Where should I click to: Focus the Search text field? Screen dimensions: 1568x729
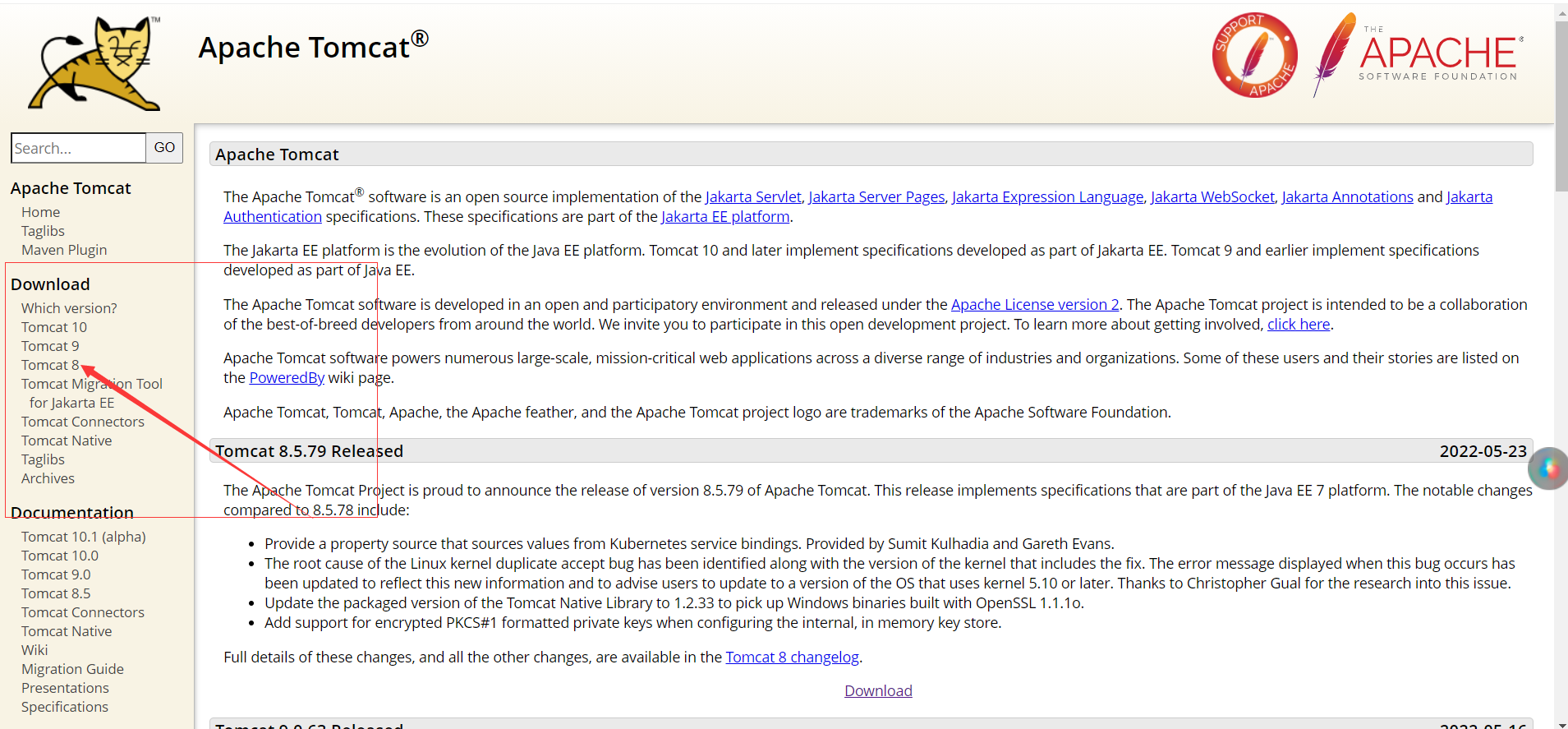pos(79,148)
